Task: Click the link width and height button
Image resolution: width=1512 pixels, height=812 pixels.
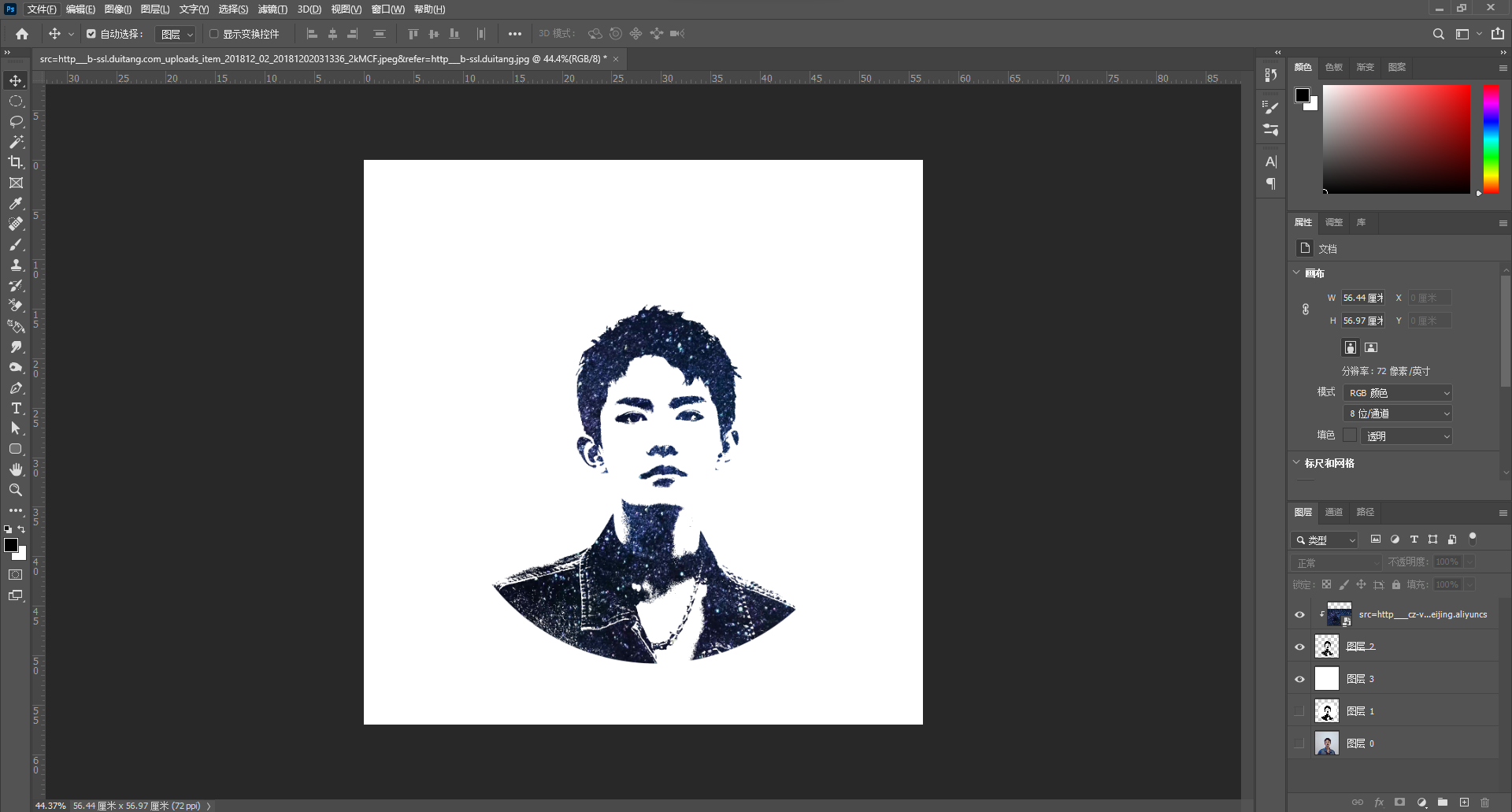Action: 1306,310
